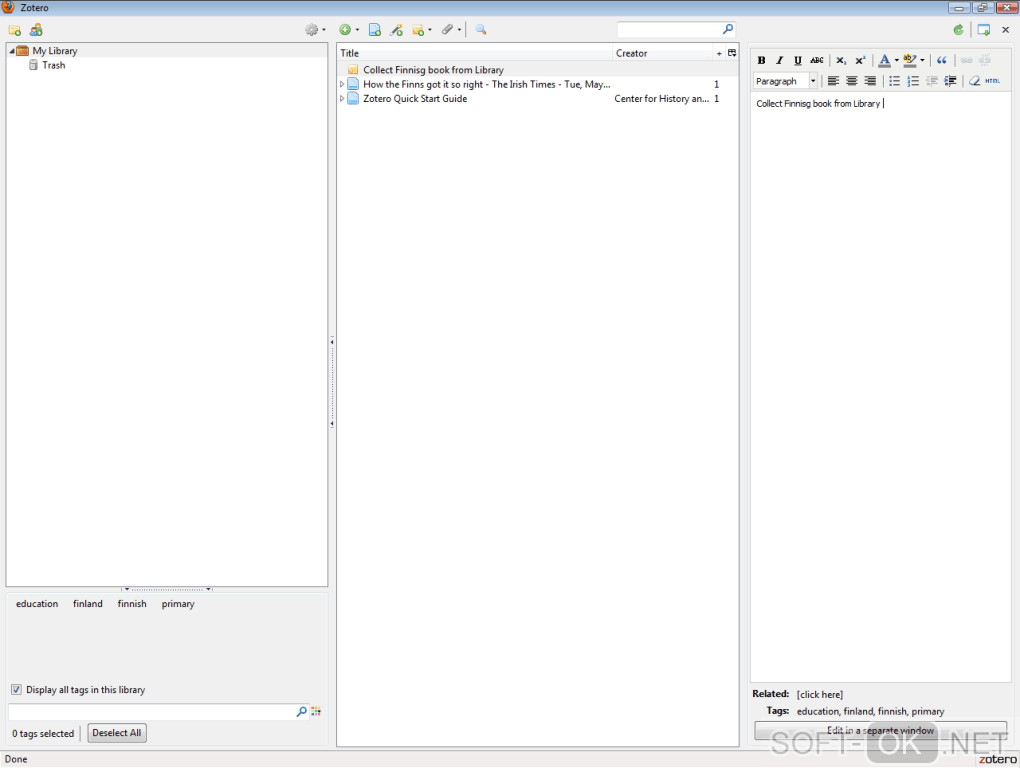The height and width of the screenshot is (768, 1020).
Task: Edit the note's Tags list
Action: (x=870, y=711)
